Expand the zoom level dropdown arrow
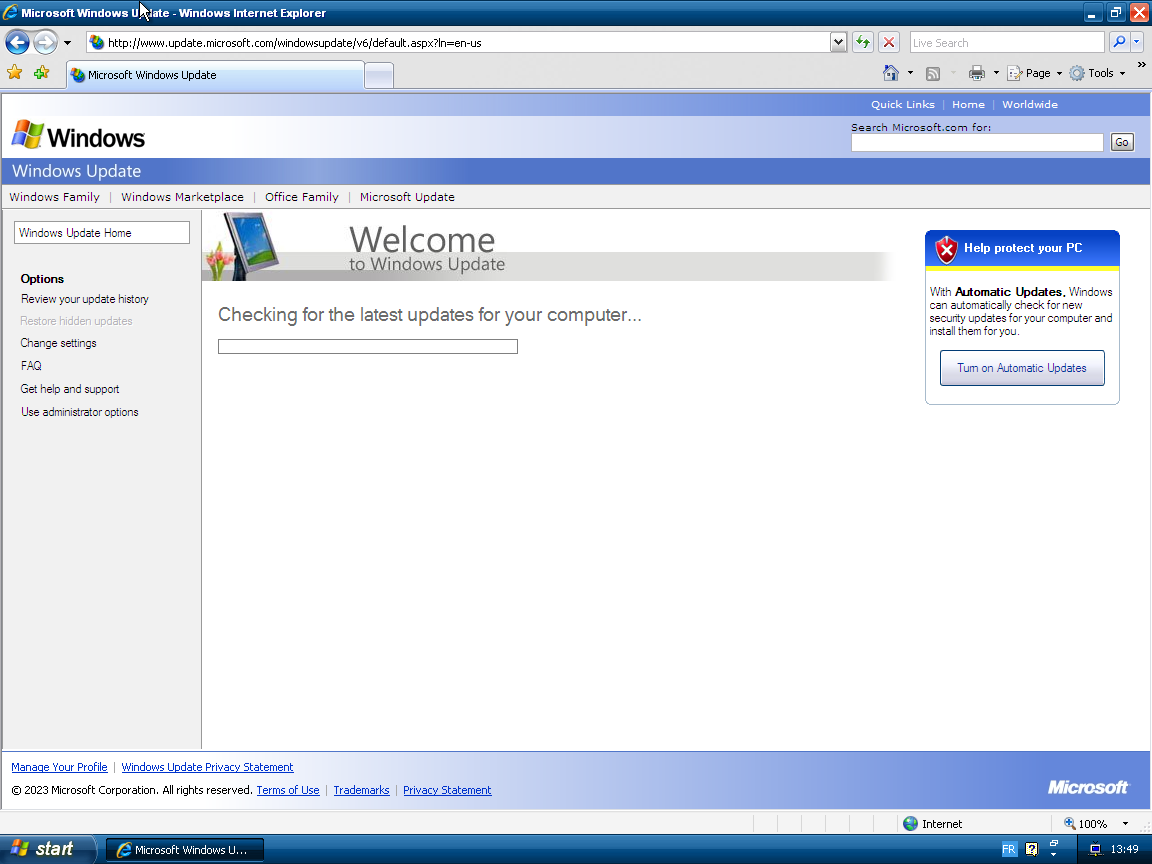 tap(1125, 824)
